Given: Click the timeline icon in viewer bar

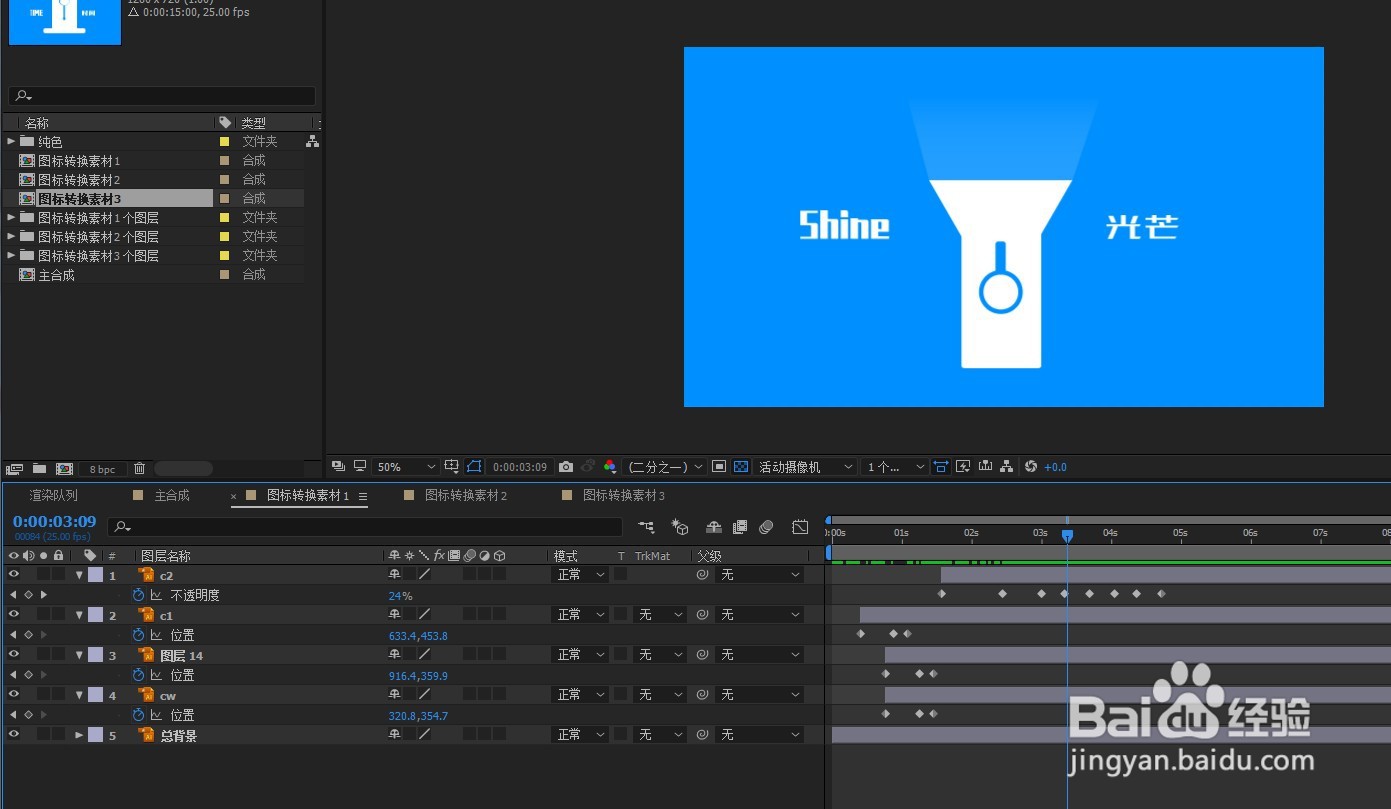Looking at the screenshot, I should click(985, 466).
